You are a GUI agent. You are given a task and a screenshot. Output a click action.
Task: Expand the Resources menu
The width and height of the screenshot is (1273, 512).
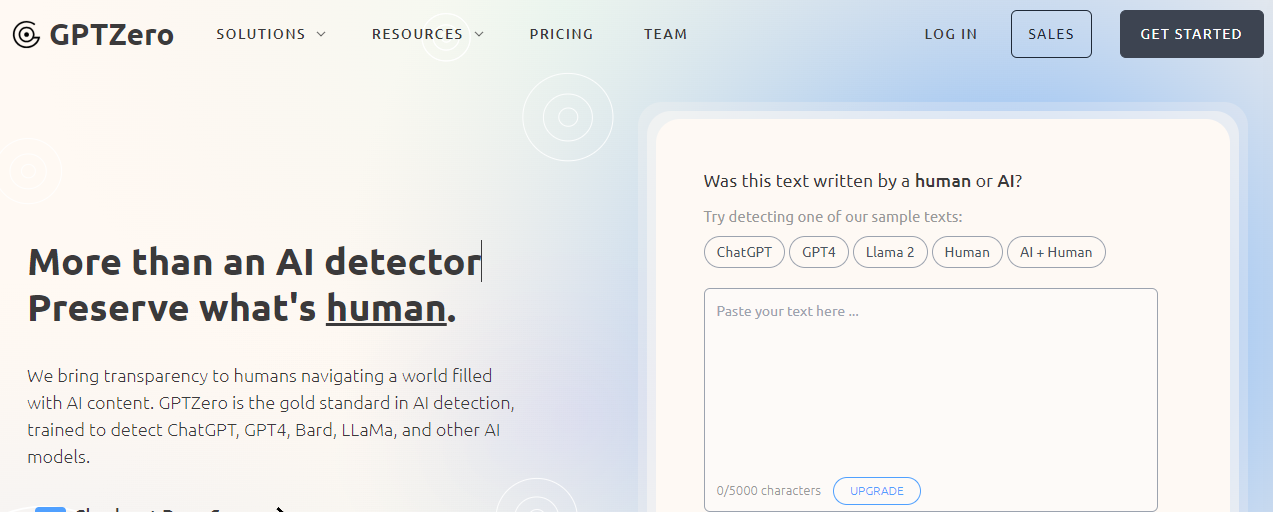(x=428, y=34)
